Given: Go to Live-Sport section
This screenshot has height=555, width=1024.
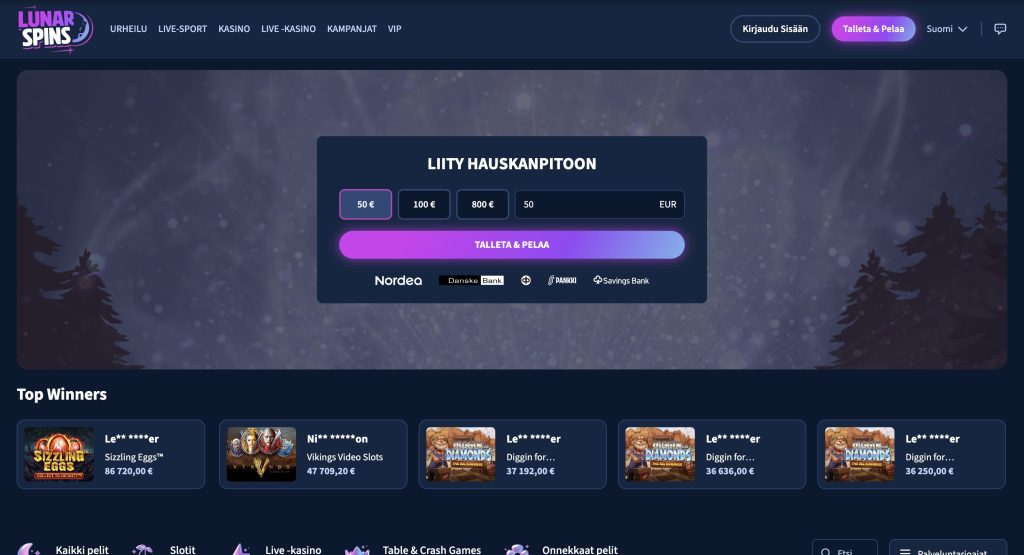Looking at the screenshot, I should tap(182, 29).
